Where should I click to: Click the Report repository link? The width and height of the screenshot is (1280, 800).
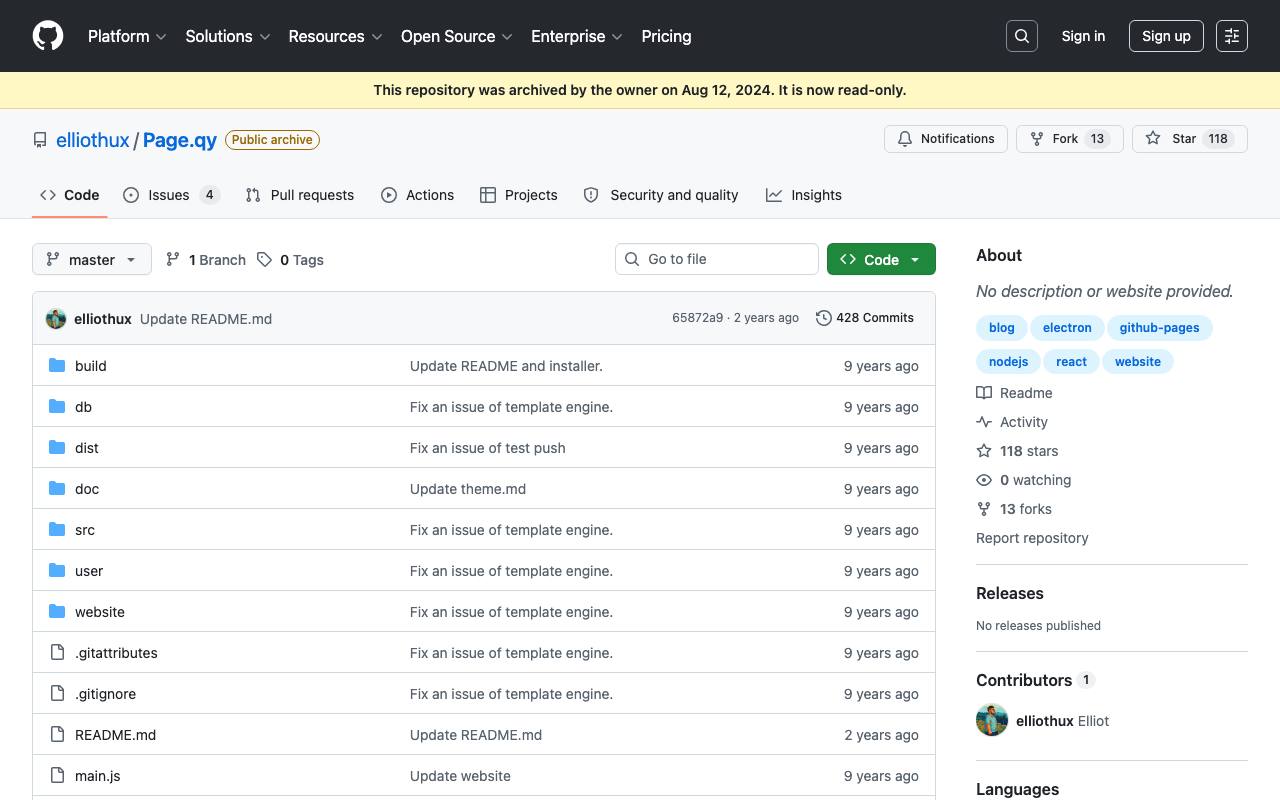(1032, 538)
